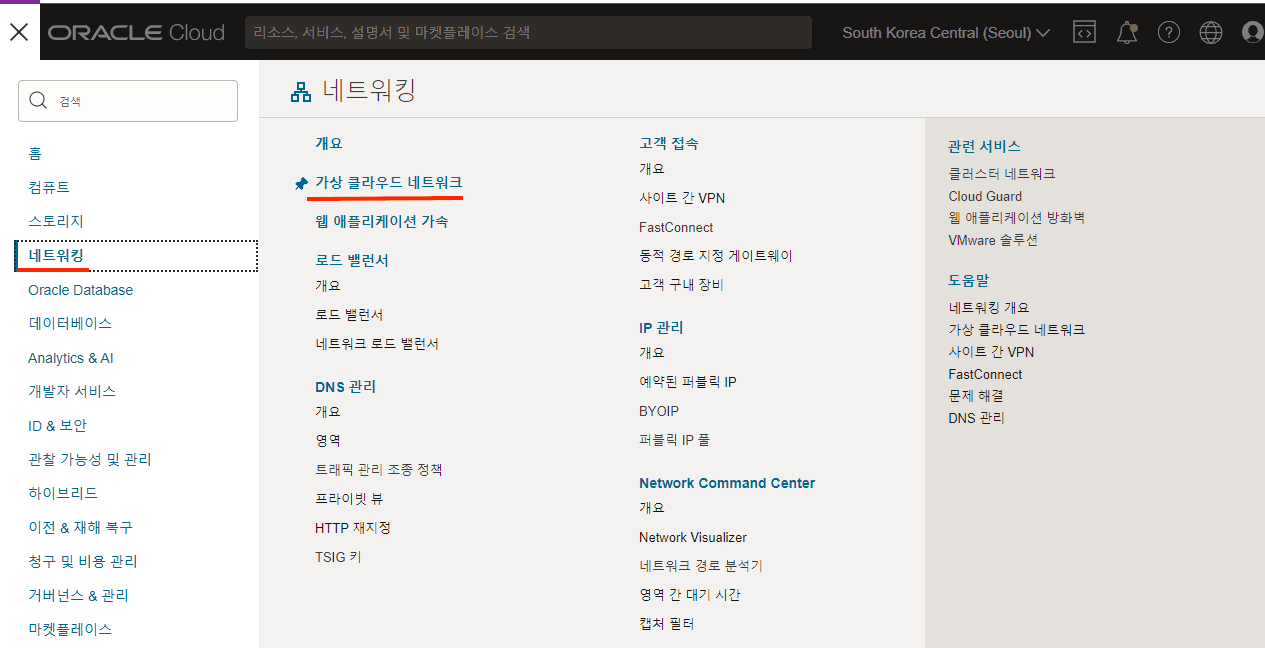The image size is (1265, 648).
Task: Go to FastConnect under 고객 접속
Action: point(676,227)
